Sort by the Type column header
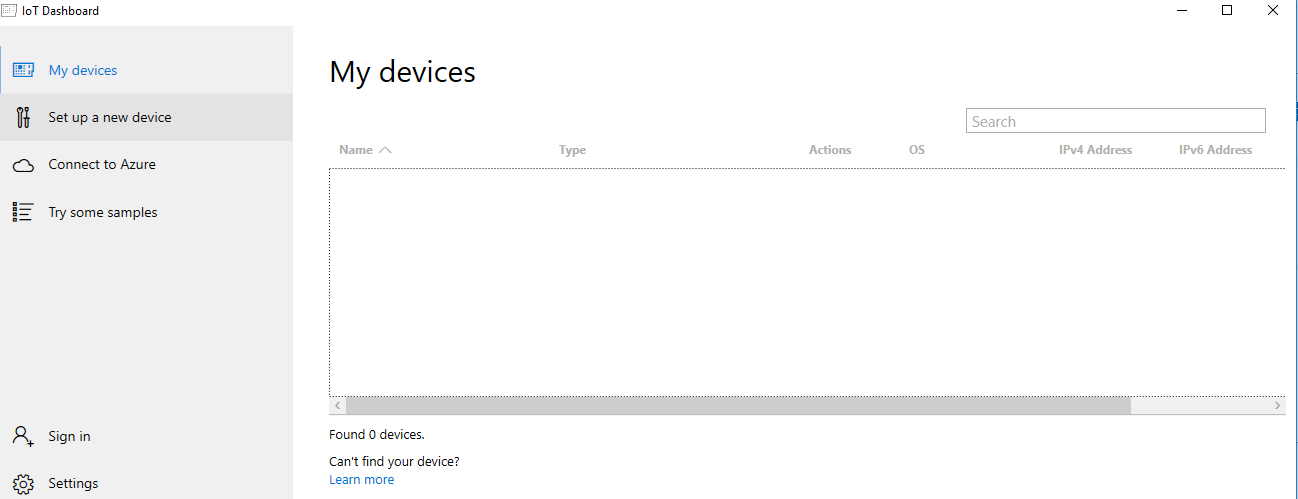This screenshot has height=499, width=1298. click(572, 150)
